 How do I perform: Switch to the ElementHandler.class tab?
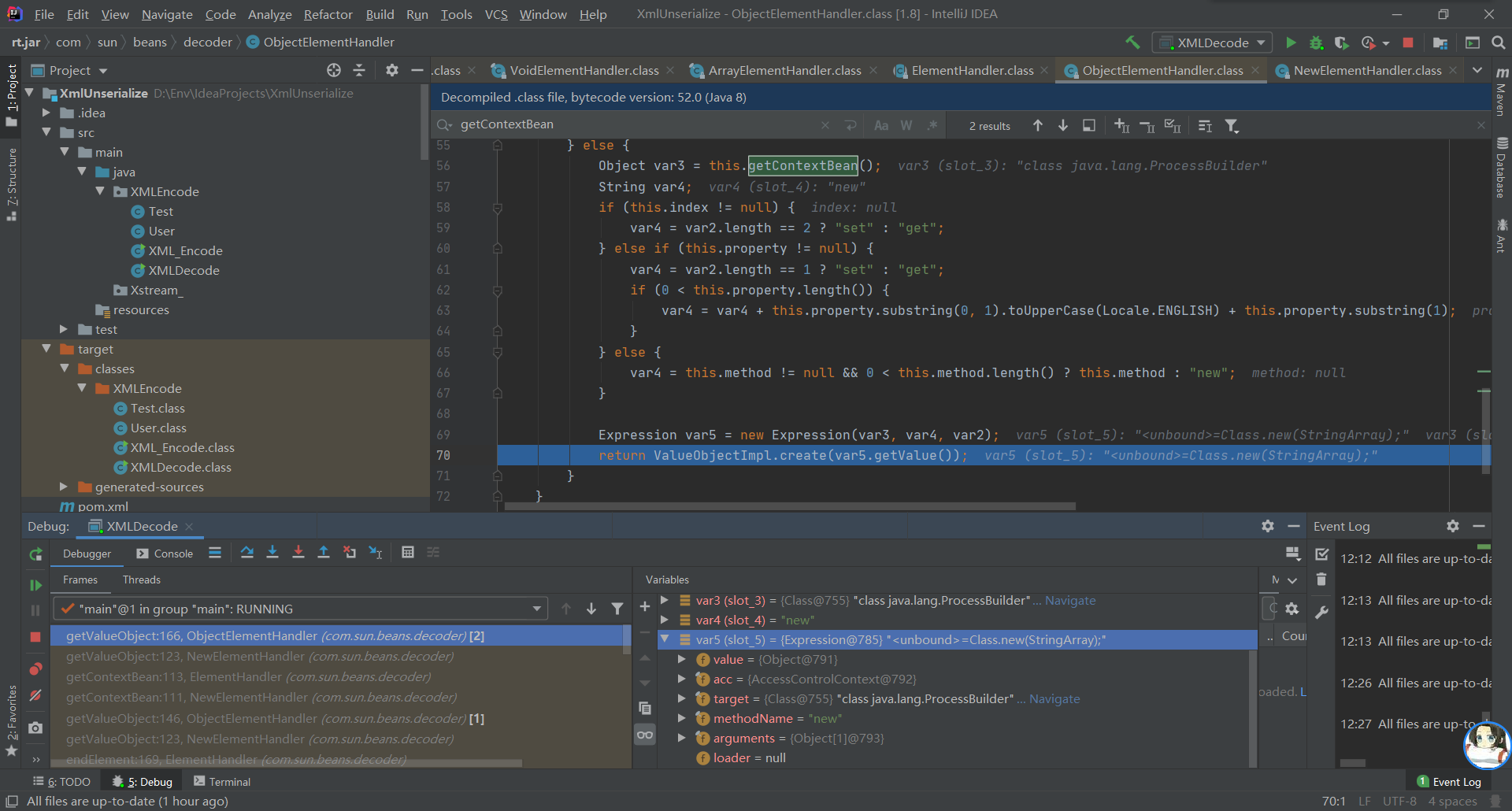[972, 71]
